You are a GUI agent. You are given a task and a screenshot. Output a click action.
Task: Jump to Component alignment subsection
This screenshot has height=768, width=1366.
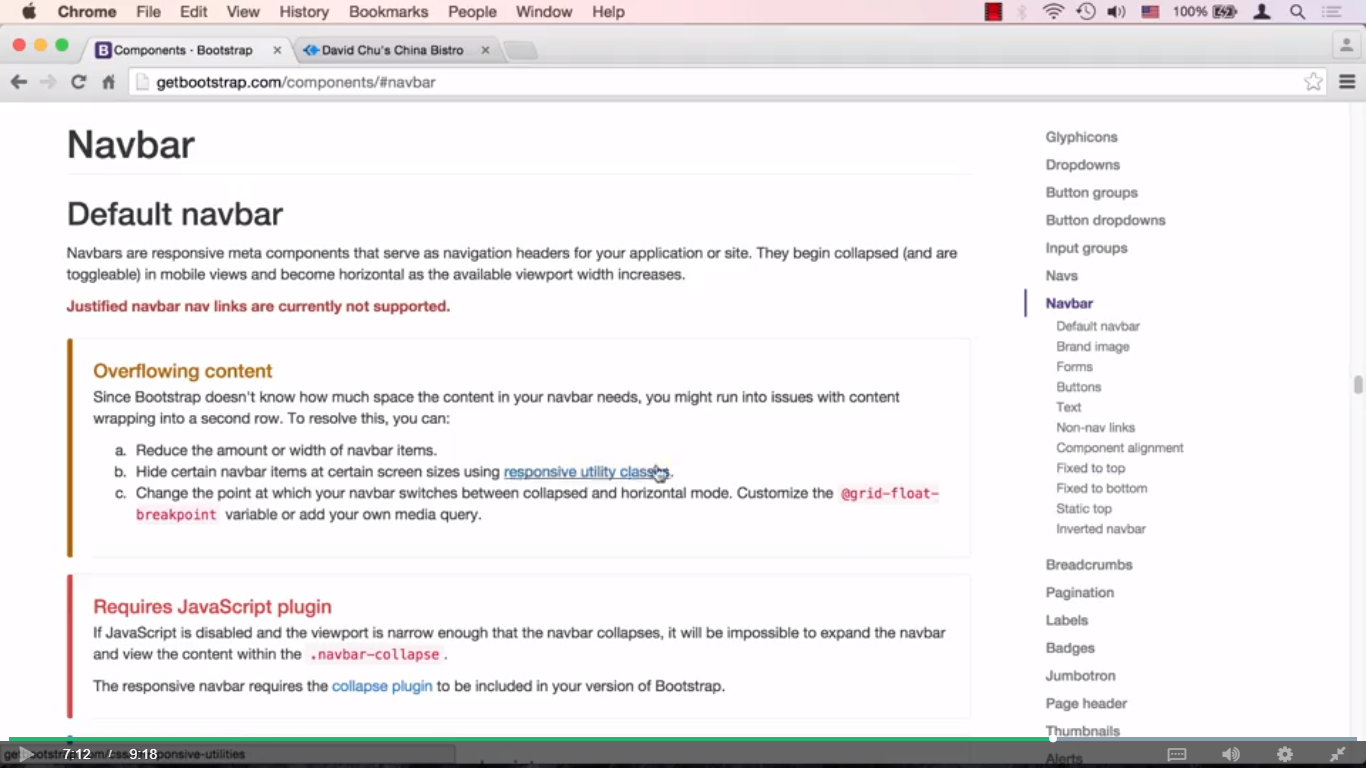1120,448
